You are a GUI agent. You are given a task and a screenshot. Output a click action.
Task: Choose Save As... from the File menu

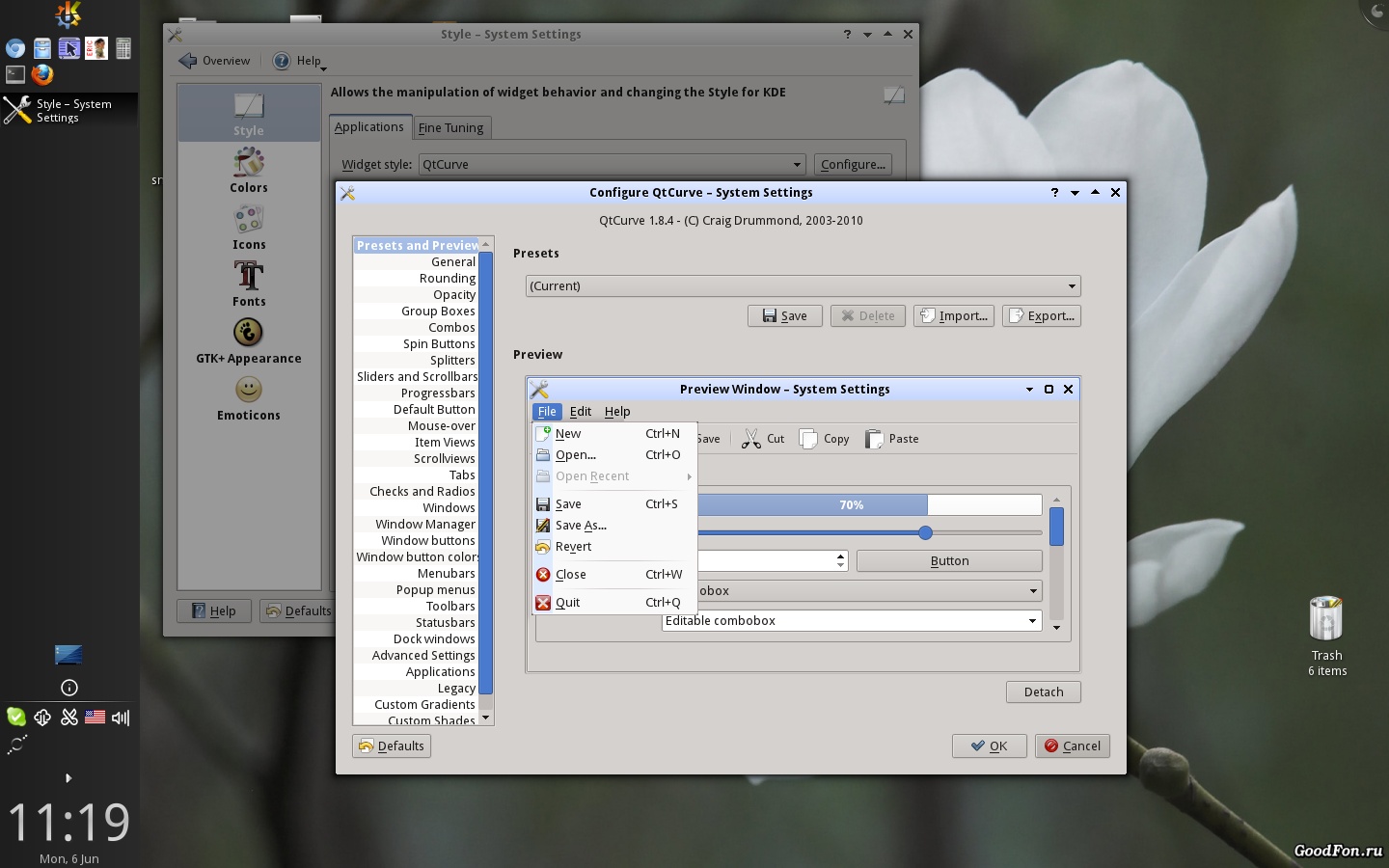click(614, 526)
